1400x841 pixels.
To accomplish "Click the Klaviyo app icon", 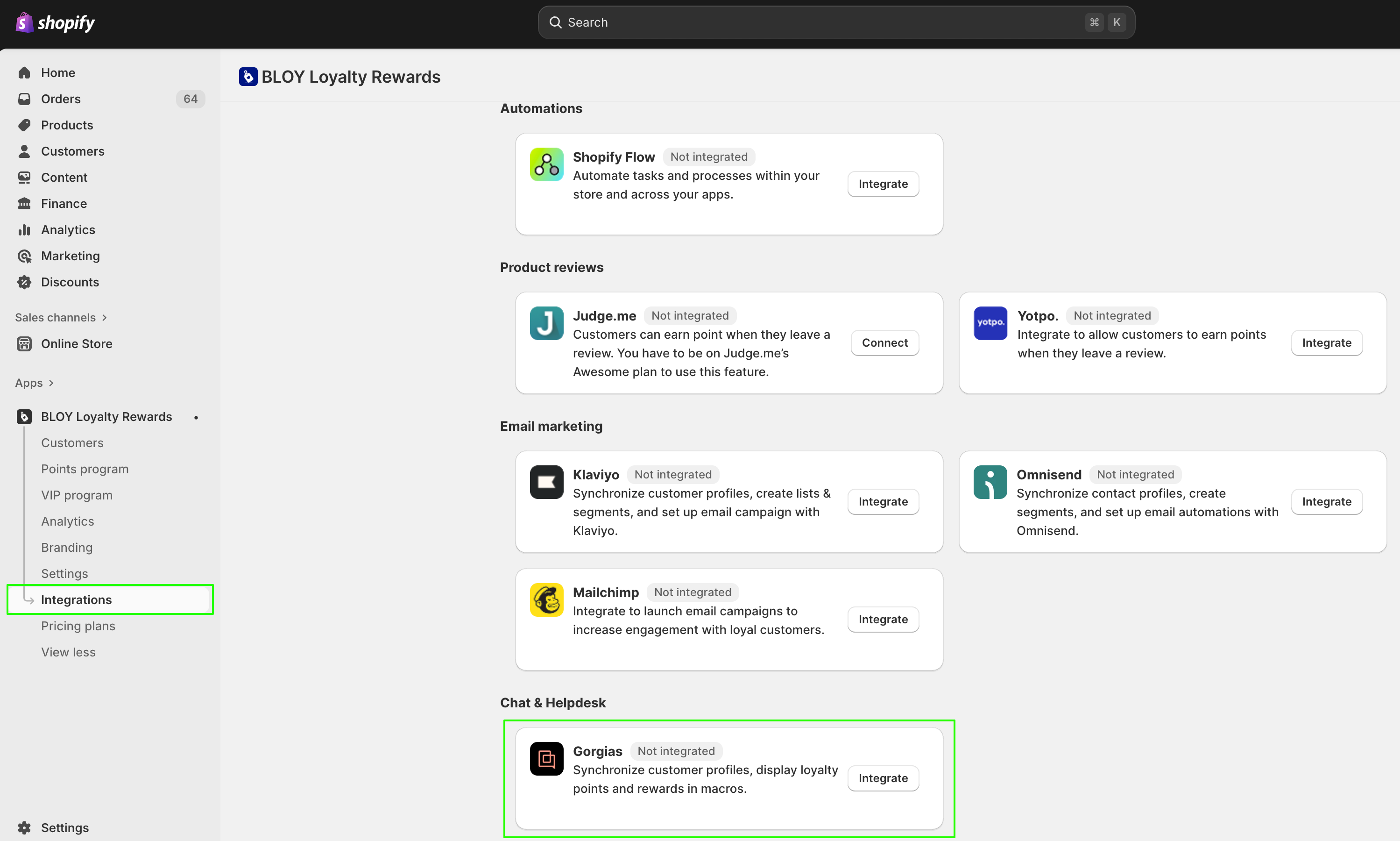I will point(546,482).
